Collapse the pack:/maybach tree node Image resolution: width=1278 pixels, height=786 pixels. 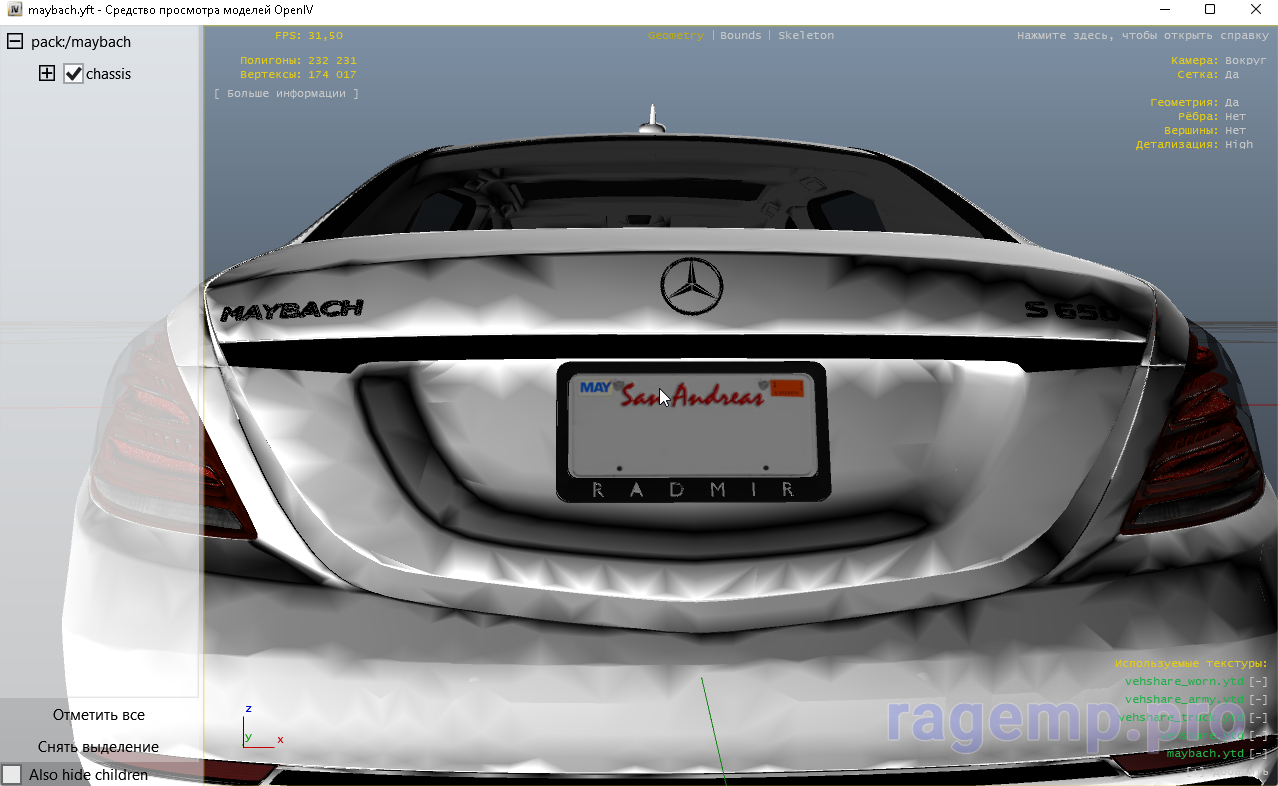[15, 42]
